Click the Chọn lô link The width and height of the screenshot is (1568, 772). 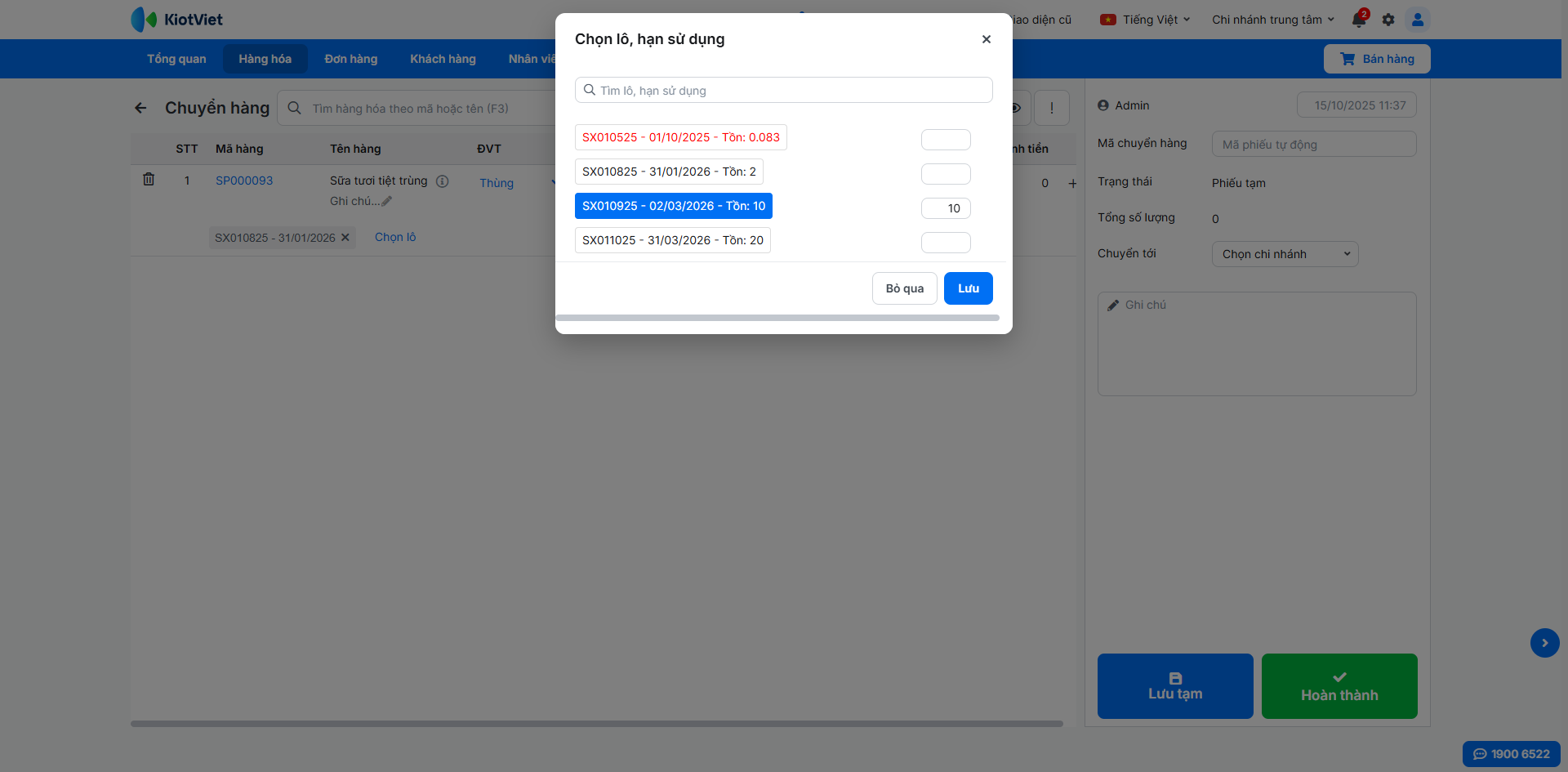coord(395,237)
